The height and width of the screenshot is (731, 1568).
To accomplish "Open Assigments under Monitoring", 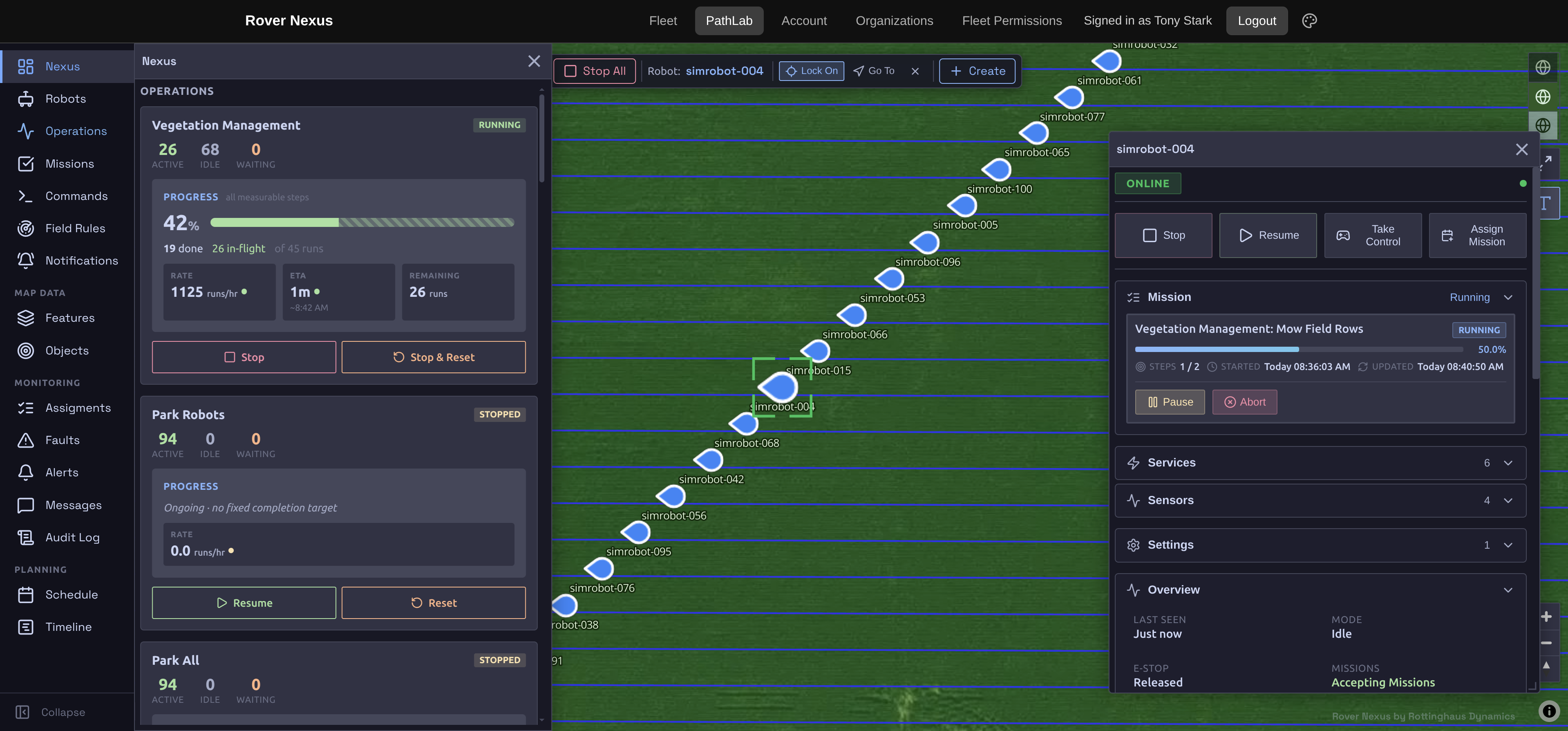I will coord(67,408).
